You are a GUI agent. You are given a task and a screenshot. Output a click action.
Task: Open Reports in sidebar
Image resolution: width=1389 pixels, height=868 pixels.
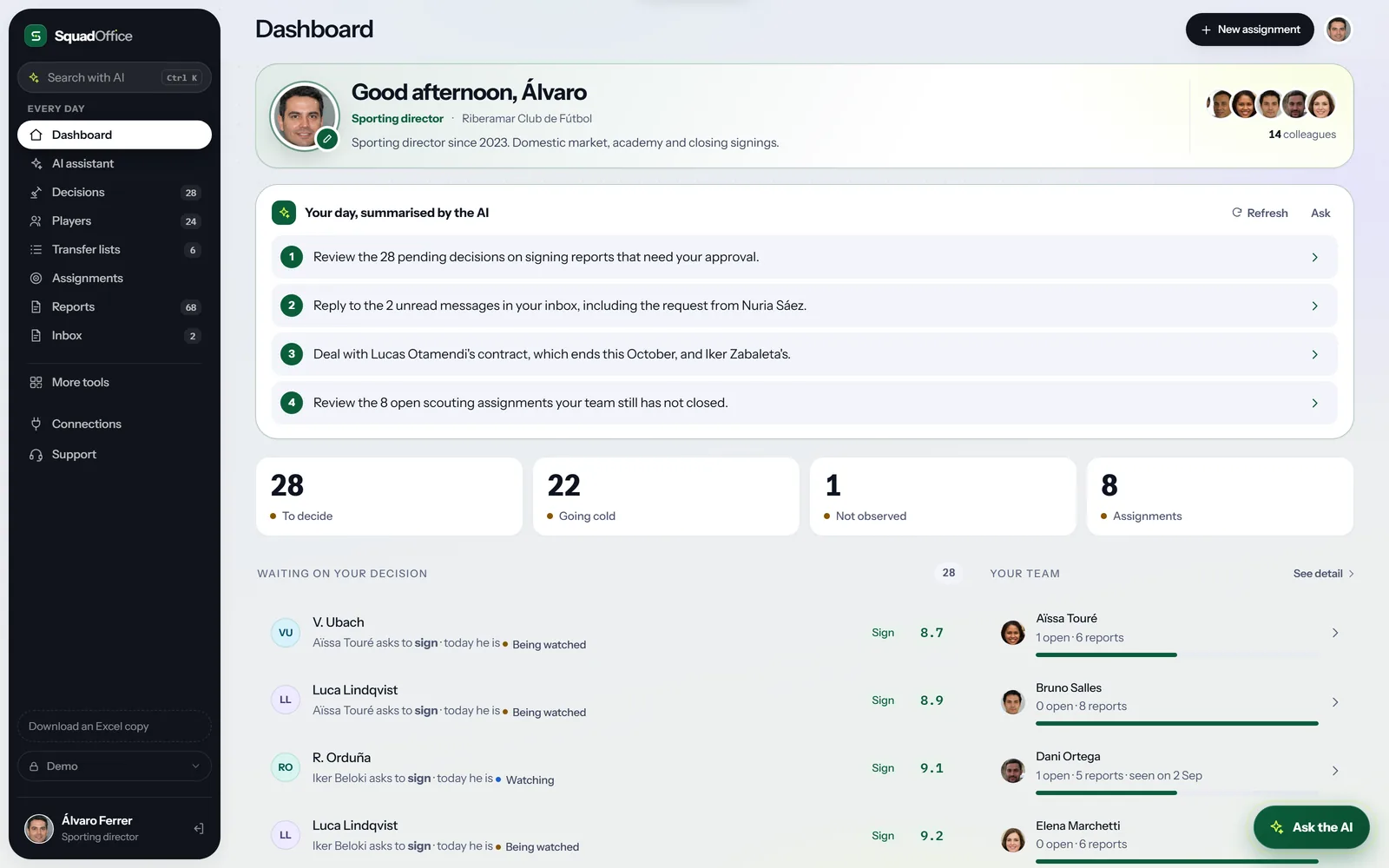pos(115,306)
